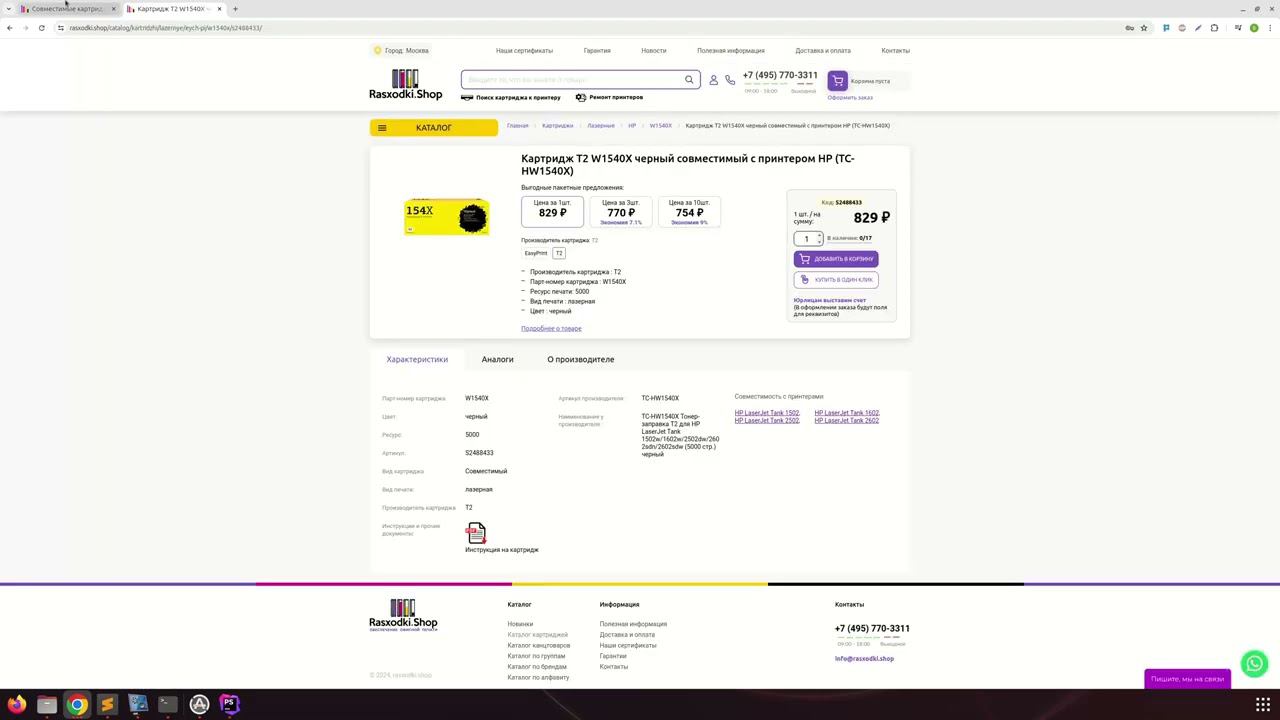This screenshot has width=1280, height=720.
Task: Bookmark page with the star icon
Action: [1144, 28]
